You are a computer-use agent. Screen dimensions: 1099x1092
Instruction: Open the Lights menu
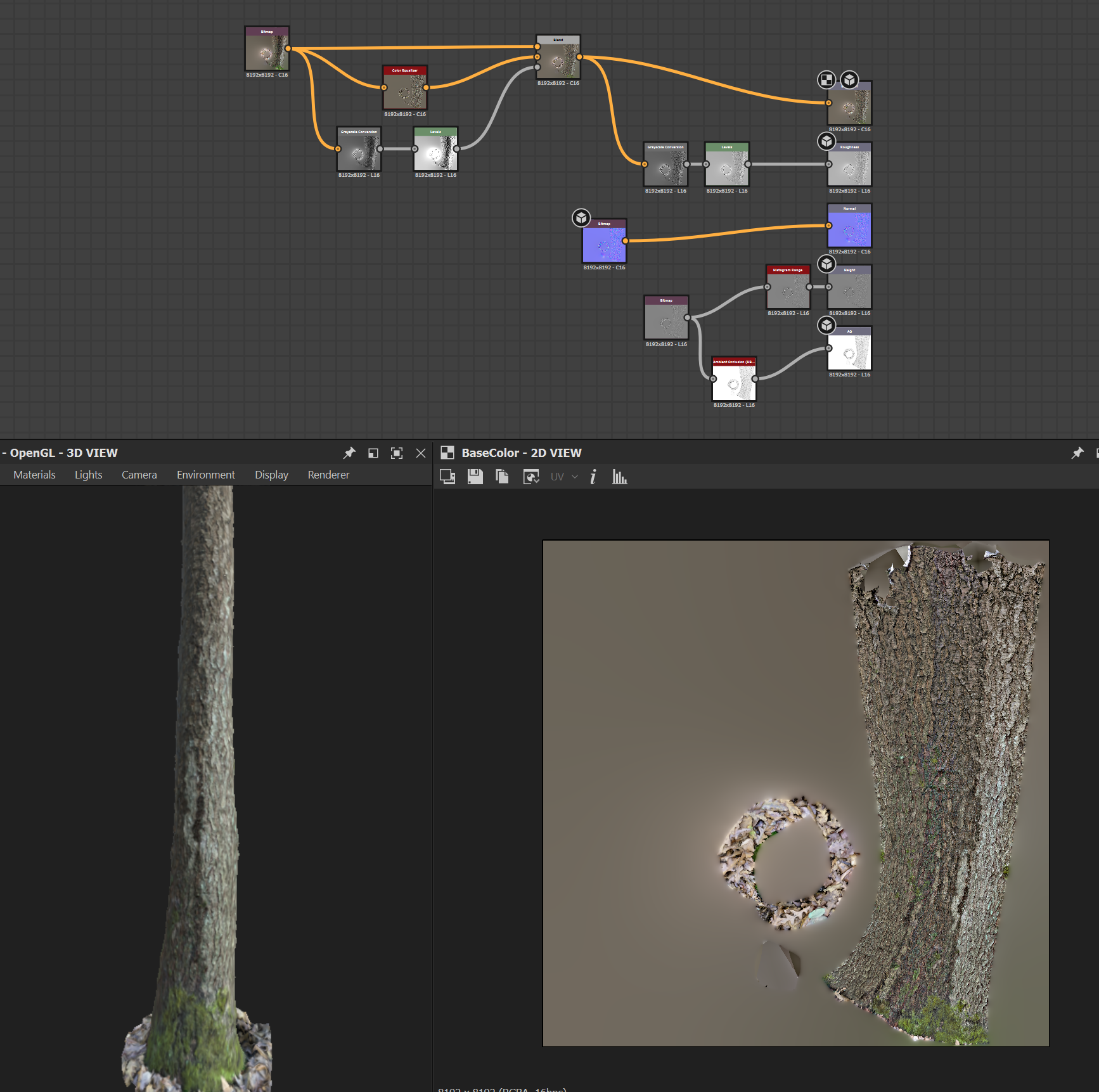point(88,475)
